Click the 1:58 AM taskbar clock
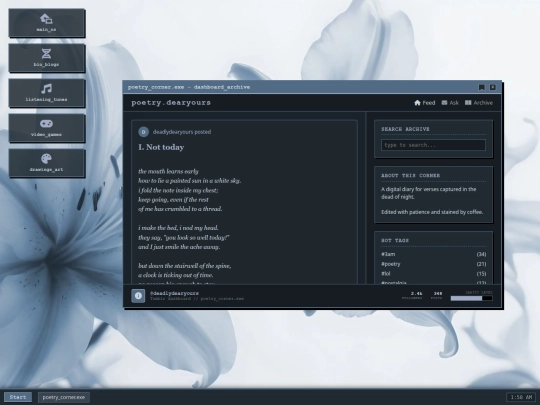540x405 pixels. (x=521, y=397)
